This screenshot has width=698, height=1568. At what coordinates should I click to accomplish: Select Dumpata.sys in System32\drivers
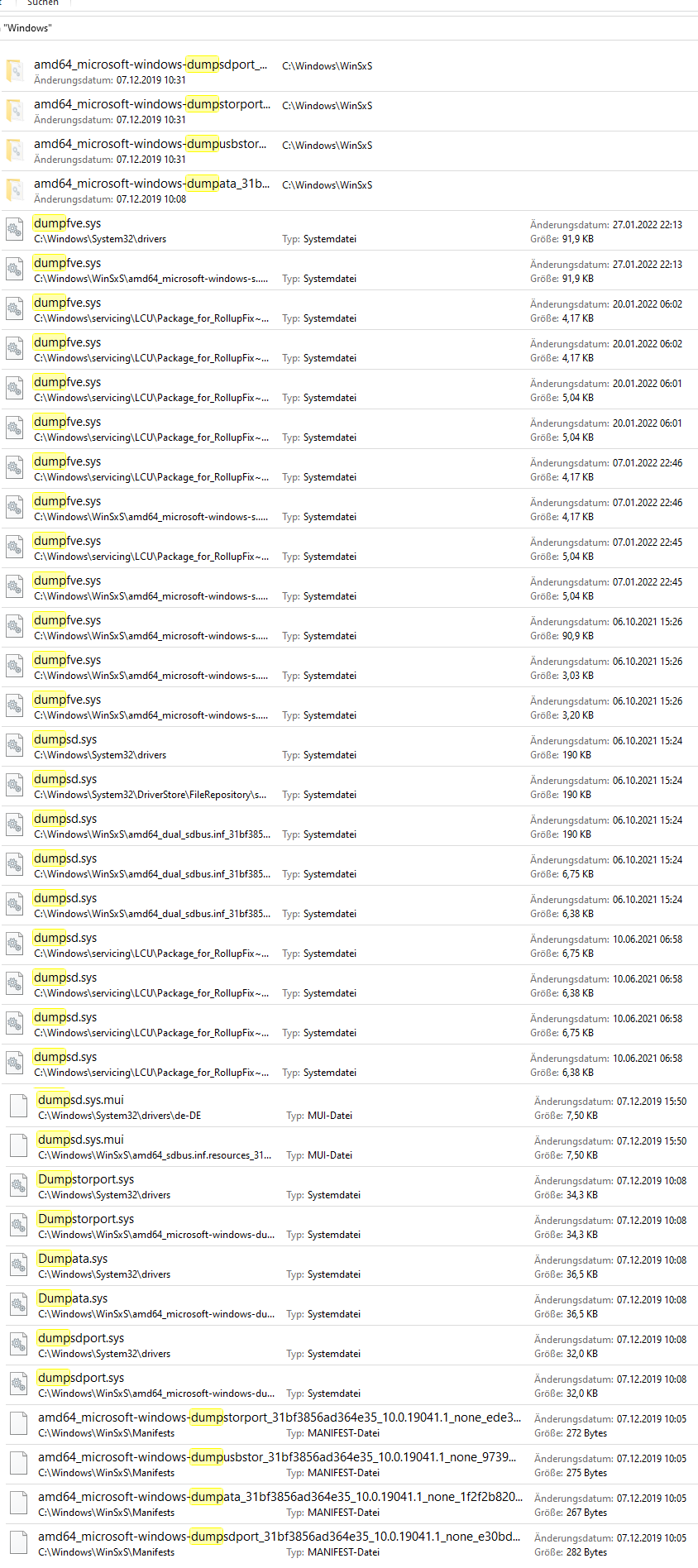pyautogui.click(x=73, y=1259)
